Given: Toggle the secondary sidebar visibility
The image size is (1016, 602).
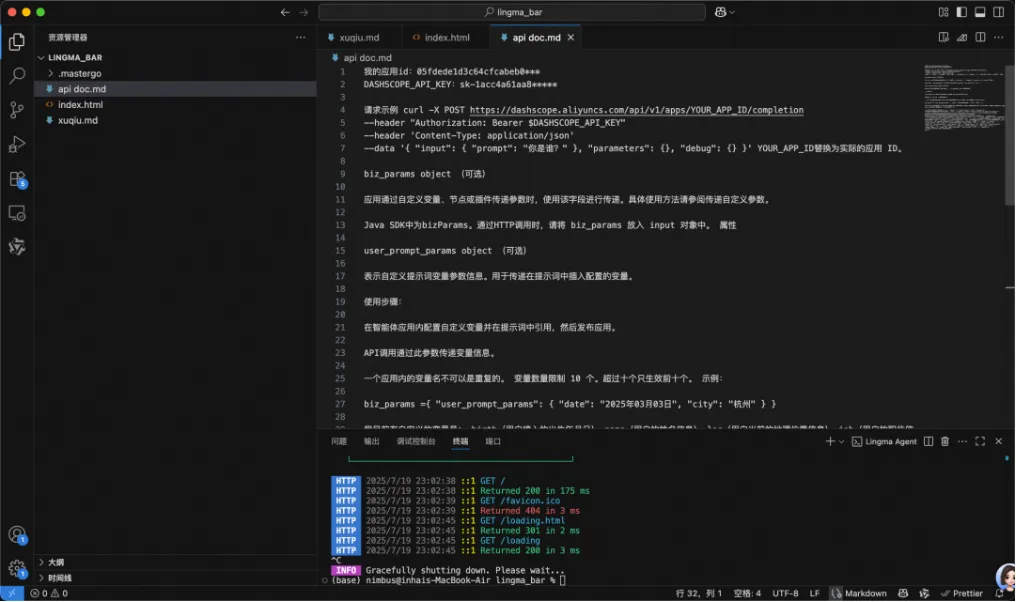Looking at the screenshot, I should click(x=999, y=12).
